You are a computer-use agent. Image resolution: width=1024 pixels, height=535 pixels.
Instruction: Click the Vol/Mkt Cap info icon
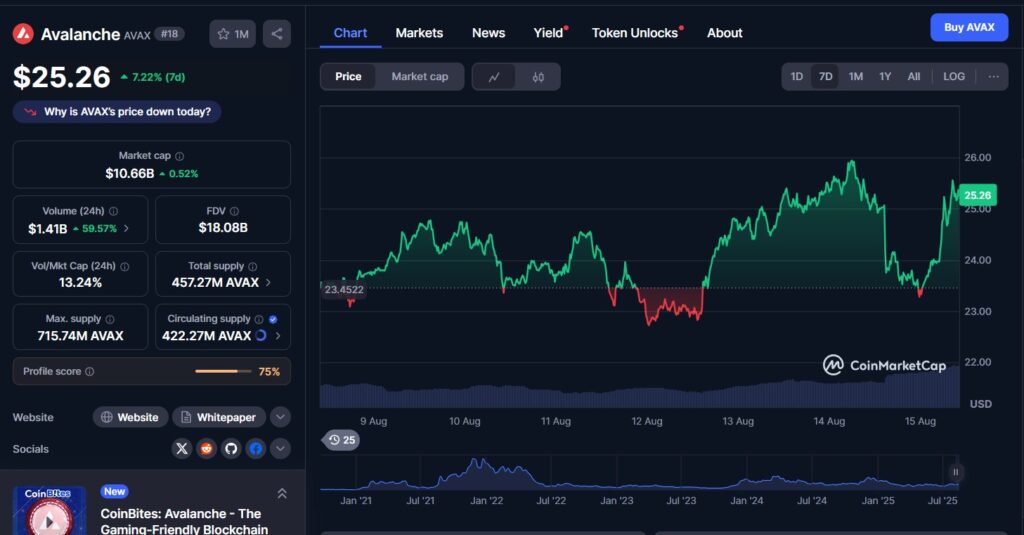125,267
